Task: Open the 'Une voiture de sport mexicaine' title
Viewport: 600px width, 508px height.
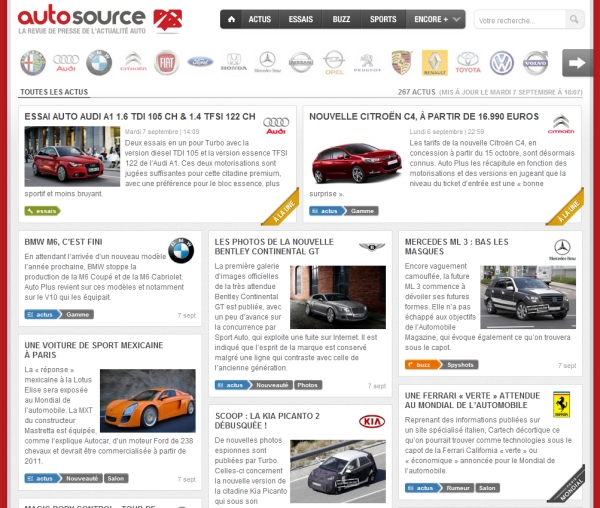Action: (x=94, y=350)
